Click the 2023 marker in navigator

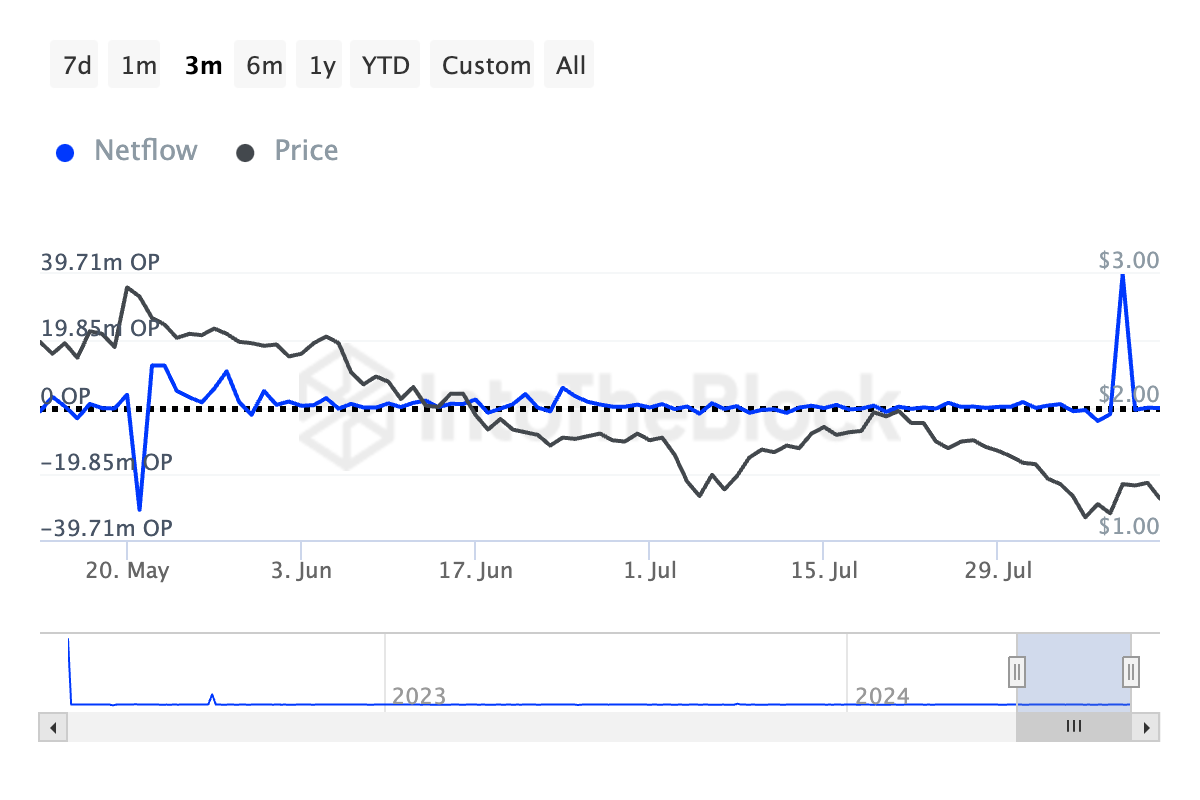418,695
